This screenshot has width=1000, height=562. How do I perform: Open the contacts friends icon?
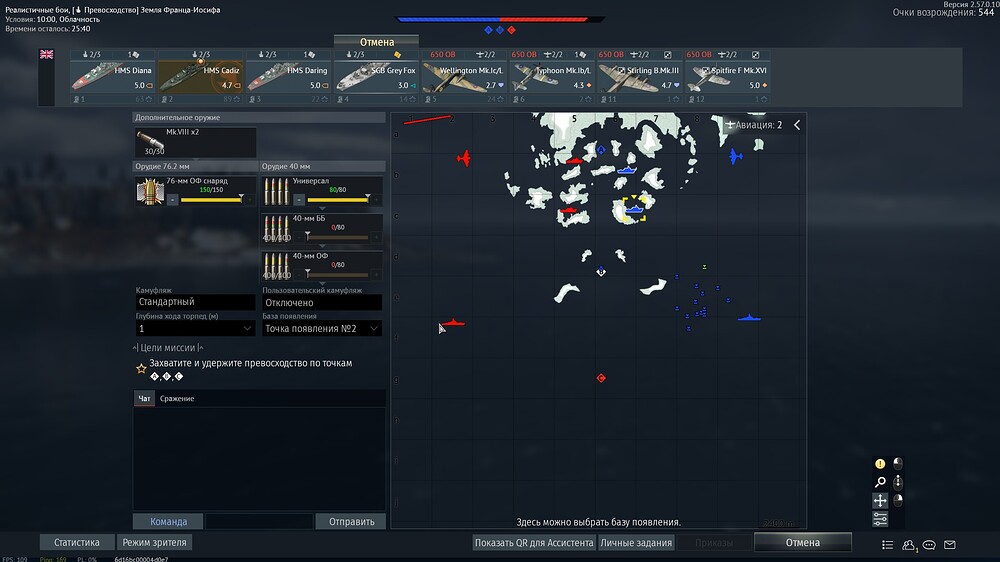coord(908,545)
